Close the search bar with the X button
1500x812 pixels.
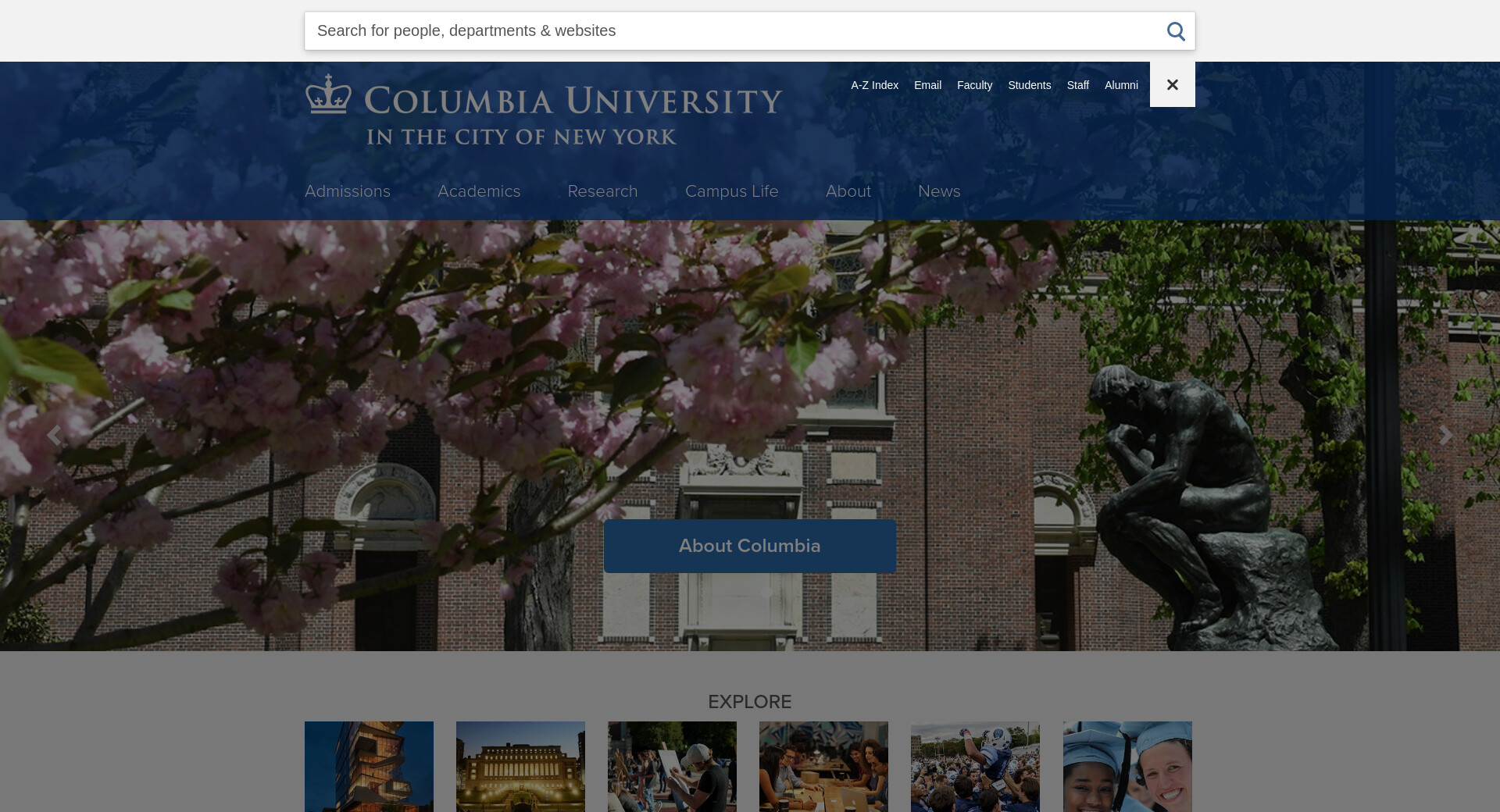click(x=1172, y=84)
